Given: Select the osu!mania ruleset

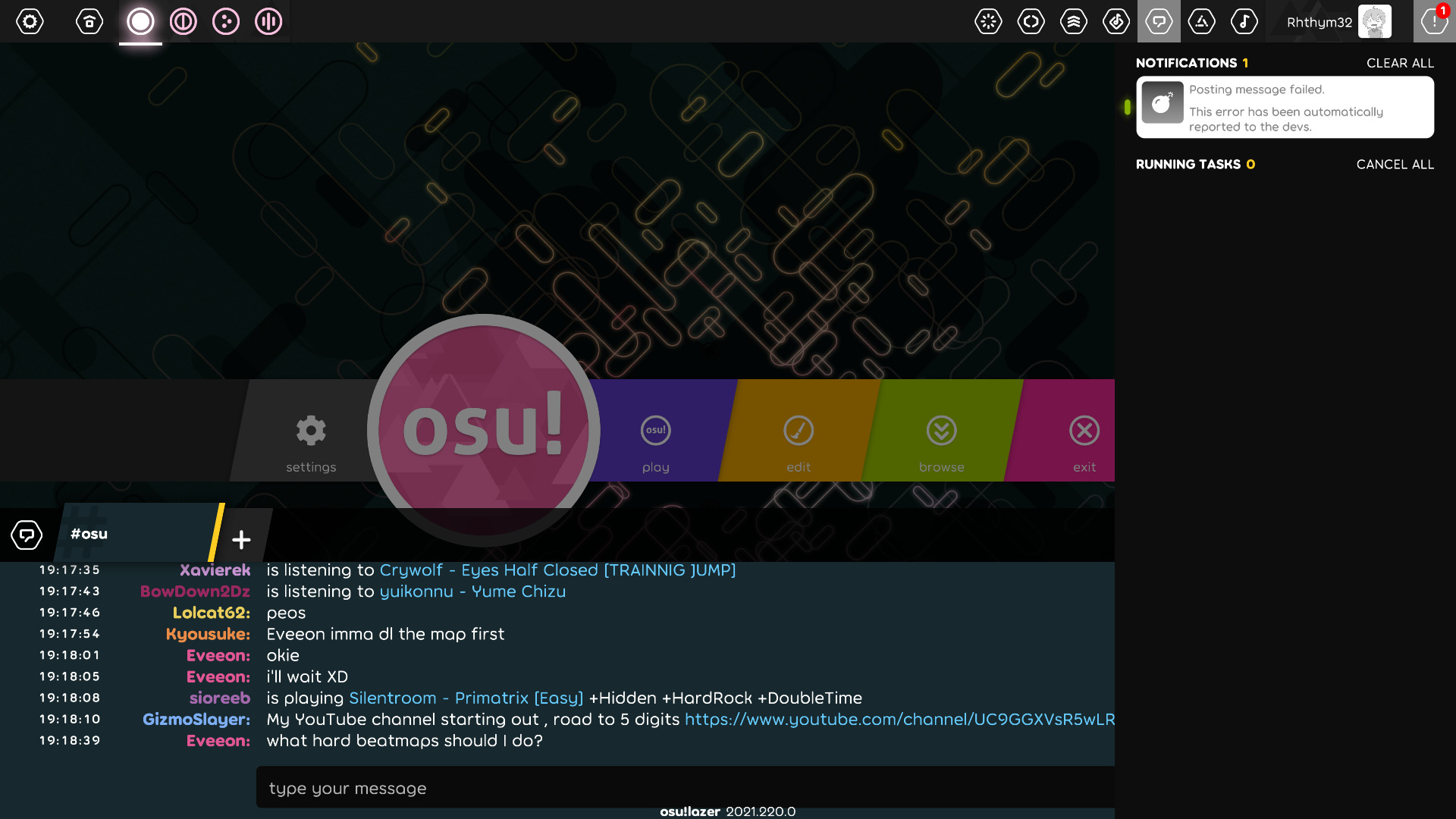Looking at the screenshot, I should point(268,21).
